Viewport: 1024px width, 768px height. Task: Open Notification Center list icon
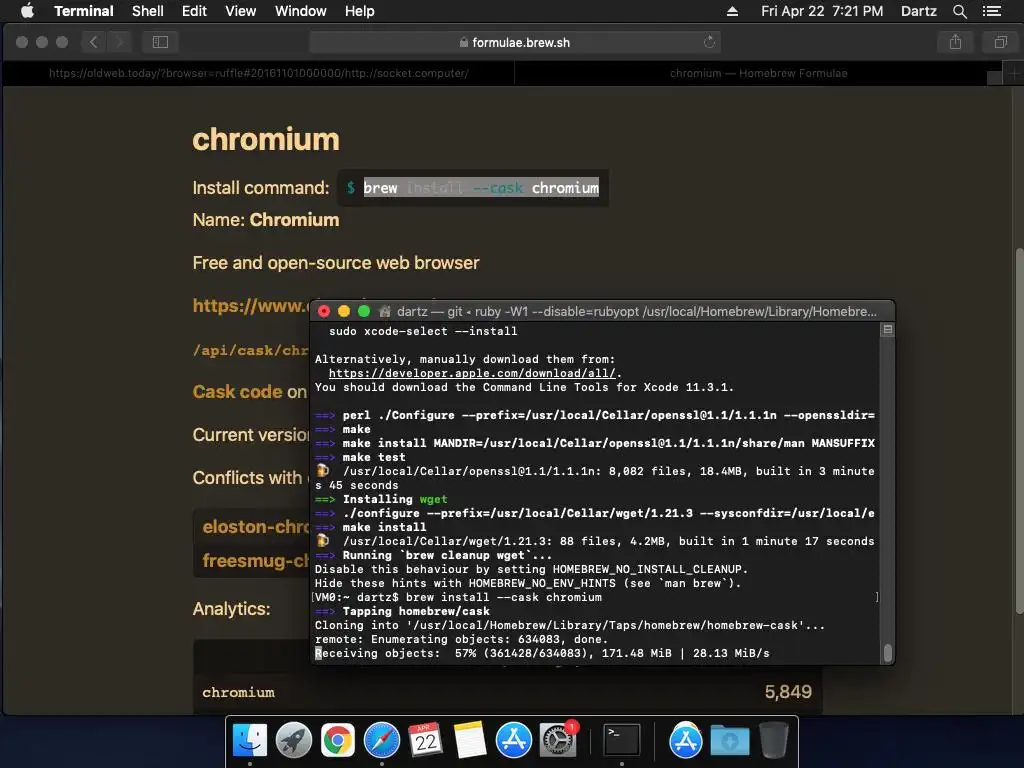[x=992, y=11]
